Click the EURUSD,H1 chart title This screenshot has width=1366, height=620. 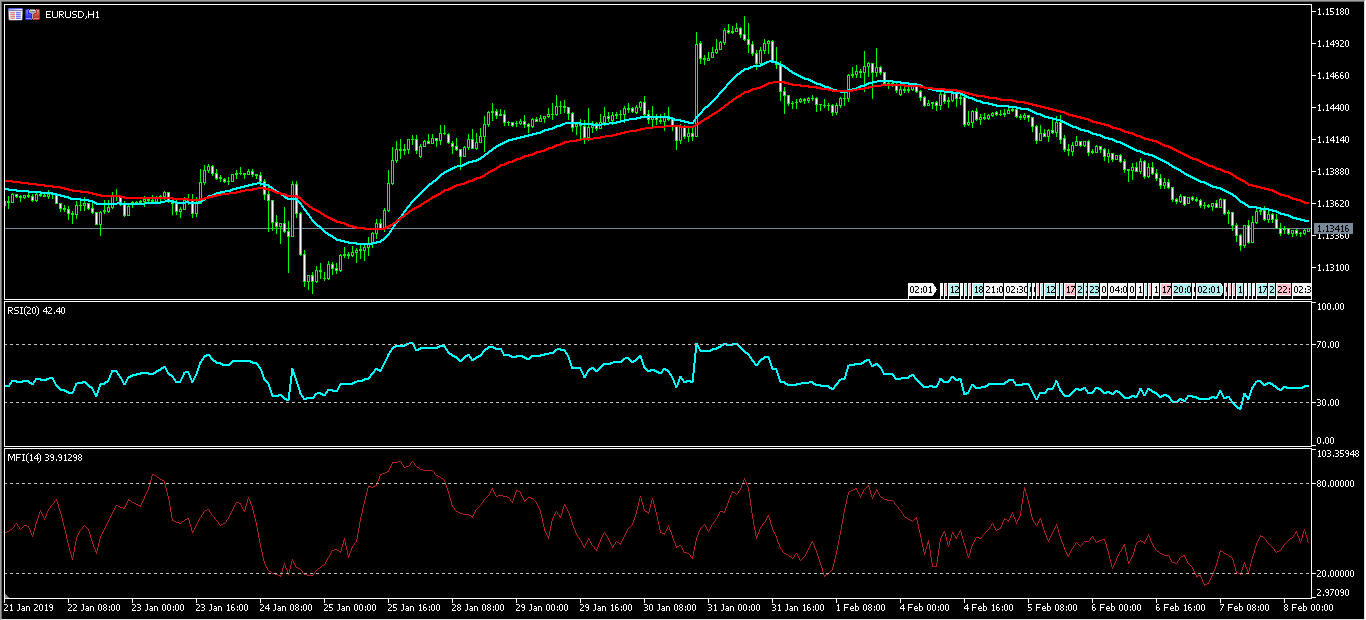click(72, 15)
